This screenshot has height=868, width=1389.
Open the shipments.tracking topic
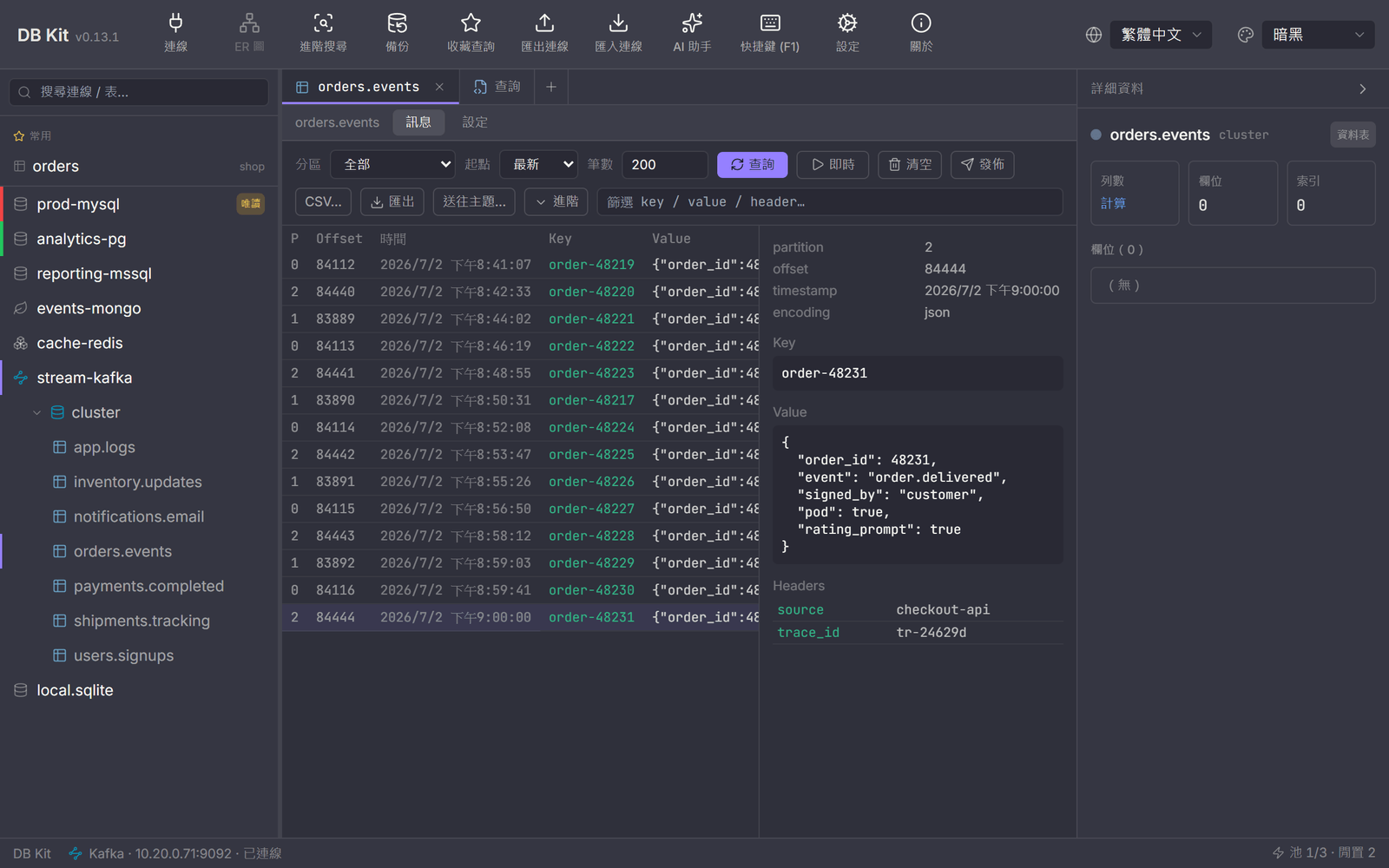(139, 621)
